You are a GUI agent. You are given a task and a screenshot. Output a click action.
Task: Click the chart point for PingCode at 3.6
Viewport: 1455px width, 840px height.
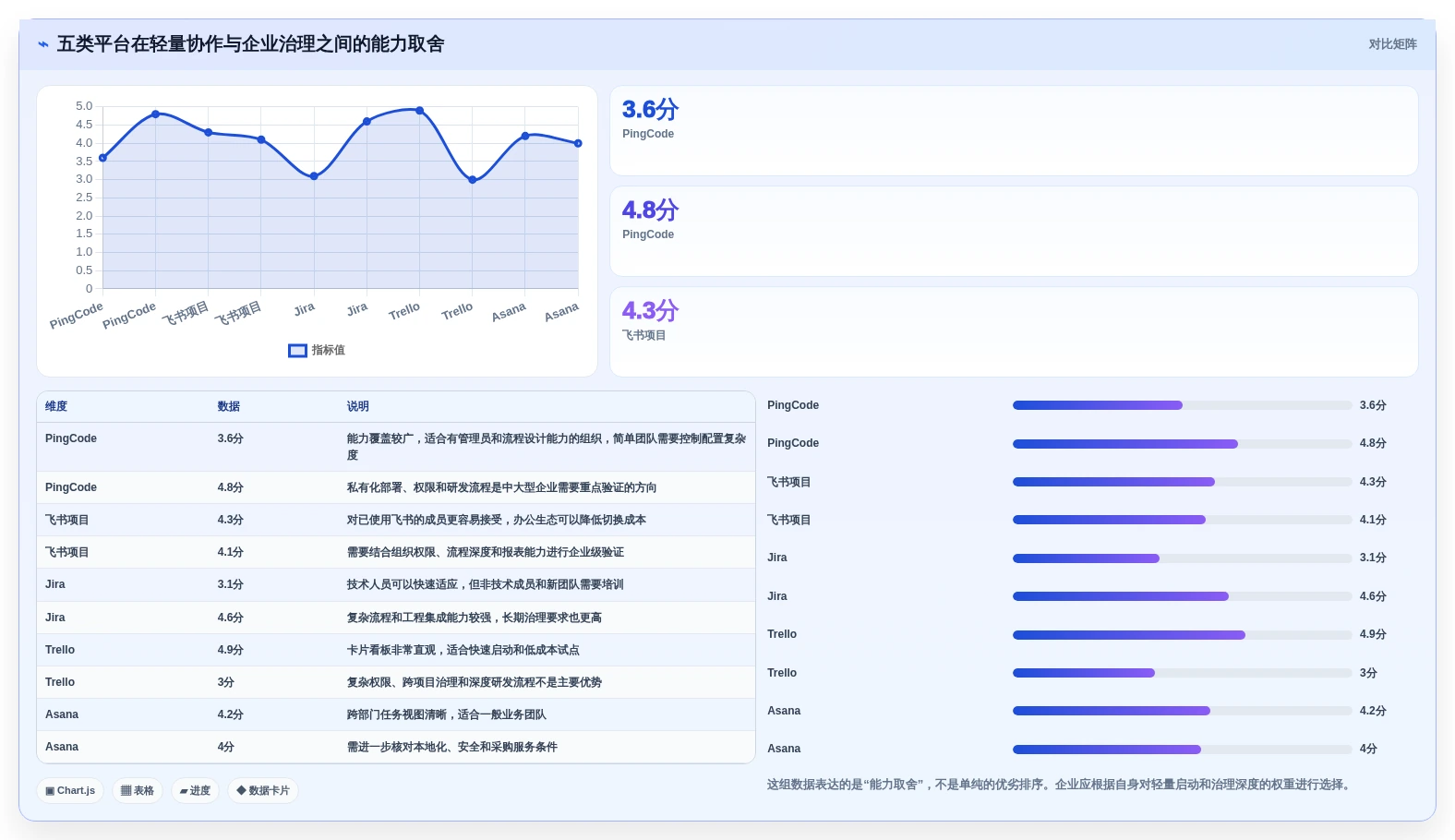pyautogui.click(x=102, y=158)
